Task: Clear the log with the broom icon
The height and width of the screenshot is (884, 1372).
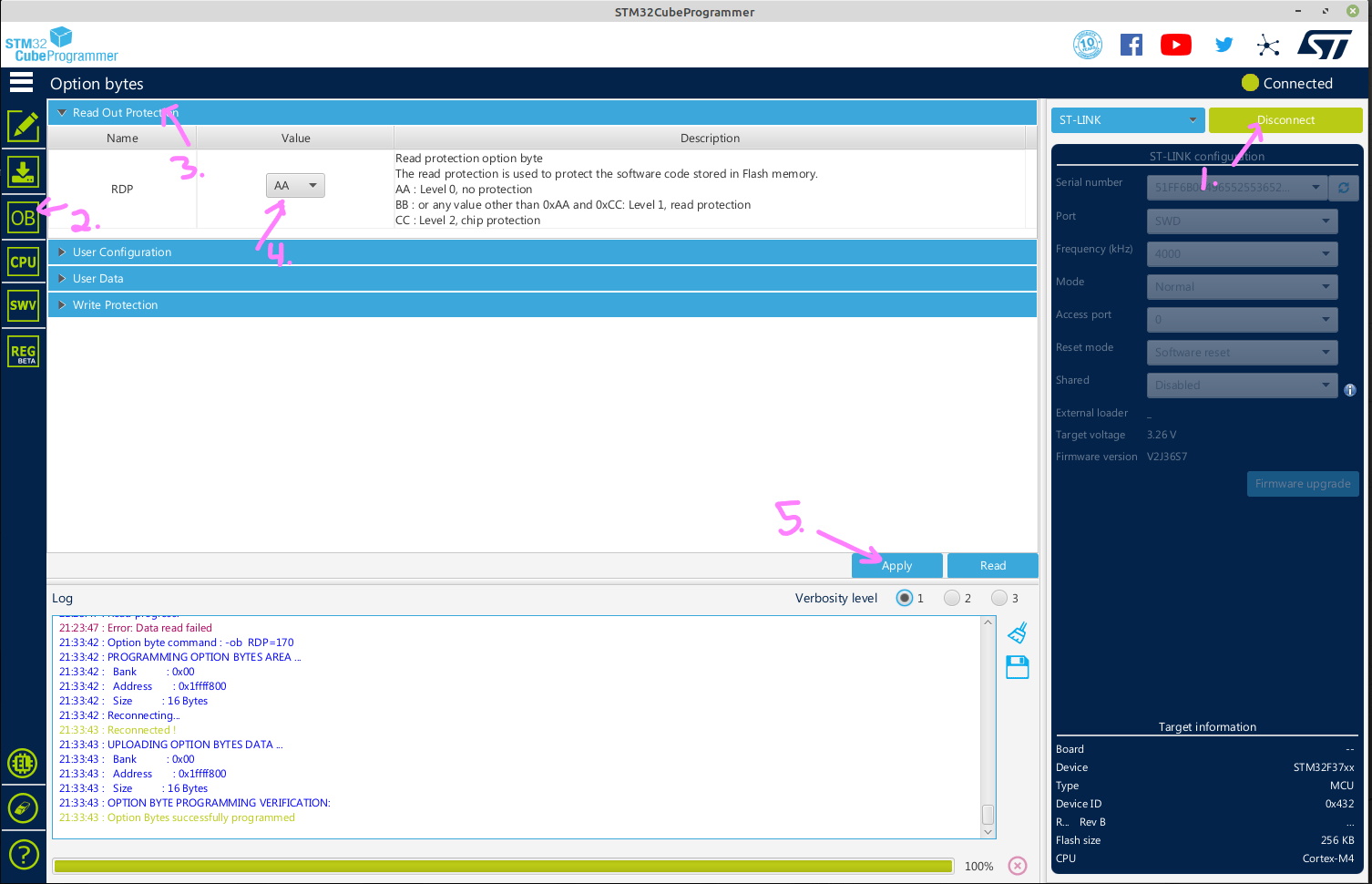Action: point(1018,632)
